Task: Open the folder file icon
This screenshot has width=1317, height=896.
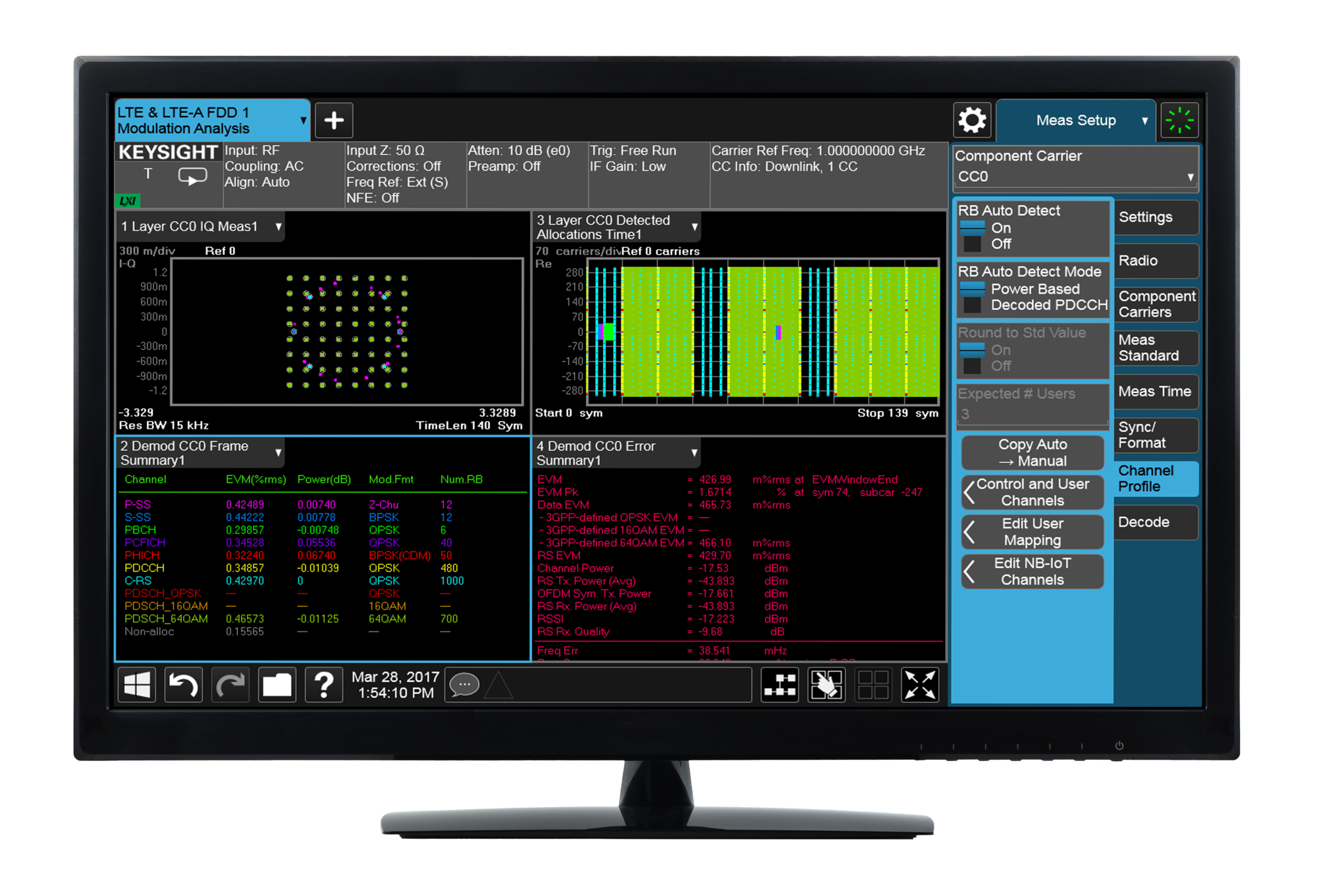Action: click(277, 685)
